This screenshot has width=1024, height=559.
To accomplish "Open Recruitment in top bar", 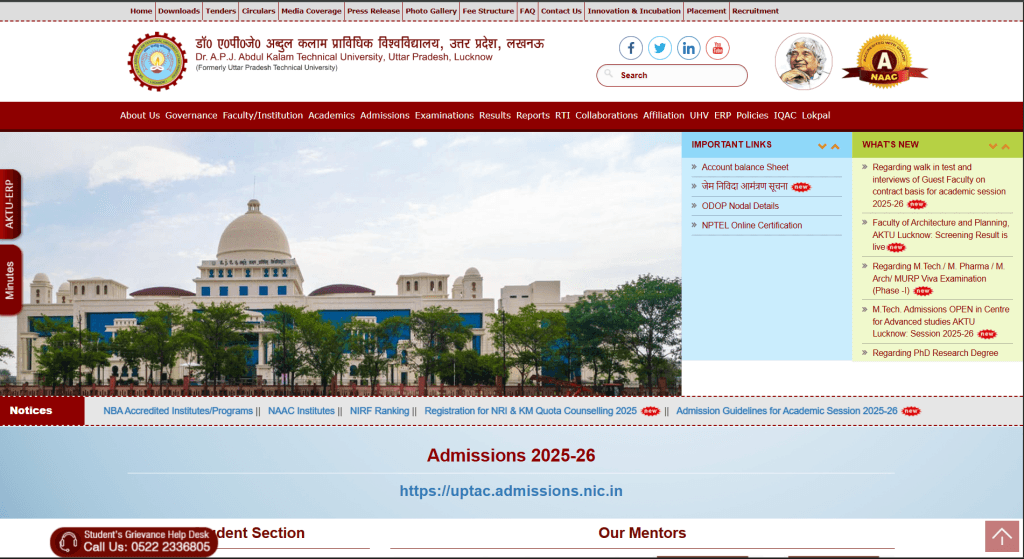I will [x=755, y=11].
